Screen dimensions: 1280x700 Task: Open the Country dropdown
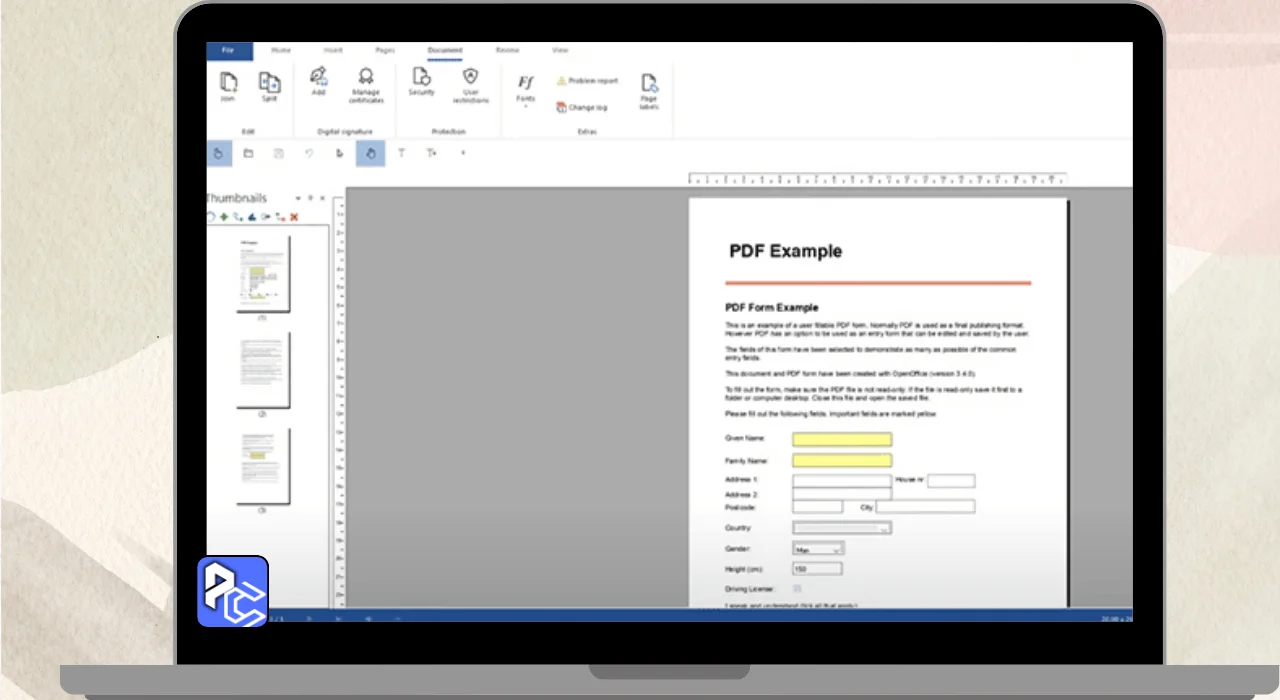(x=842, y=528)
